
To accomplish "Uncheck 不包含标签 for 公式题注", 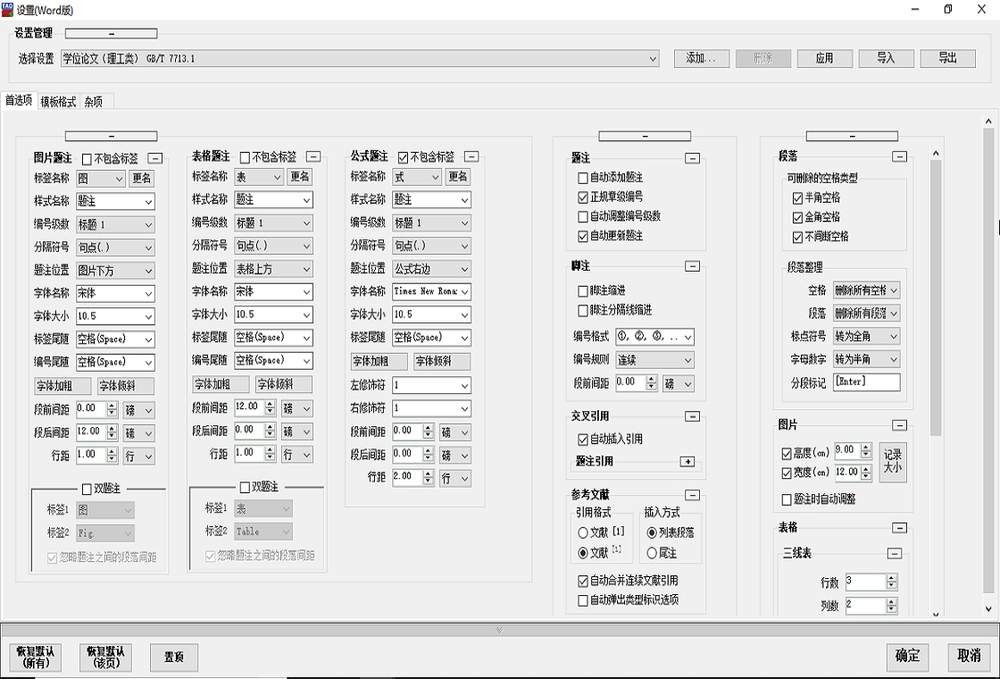I will [x=403, y=157].
